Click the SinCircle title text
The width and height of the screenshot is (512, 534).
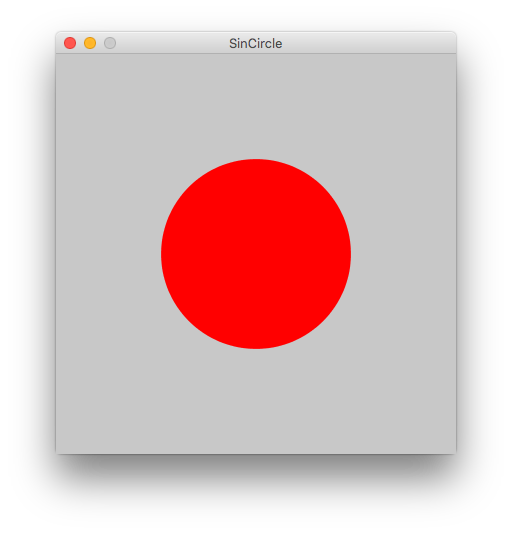pyautogui.click(x=255, y=44)
